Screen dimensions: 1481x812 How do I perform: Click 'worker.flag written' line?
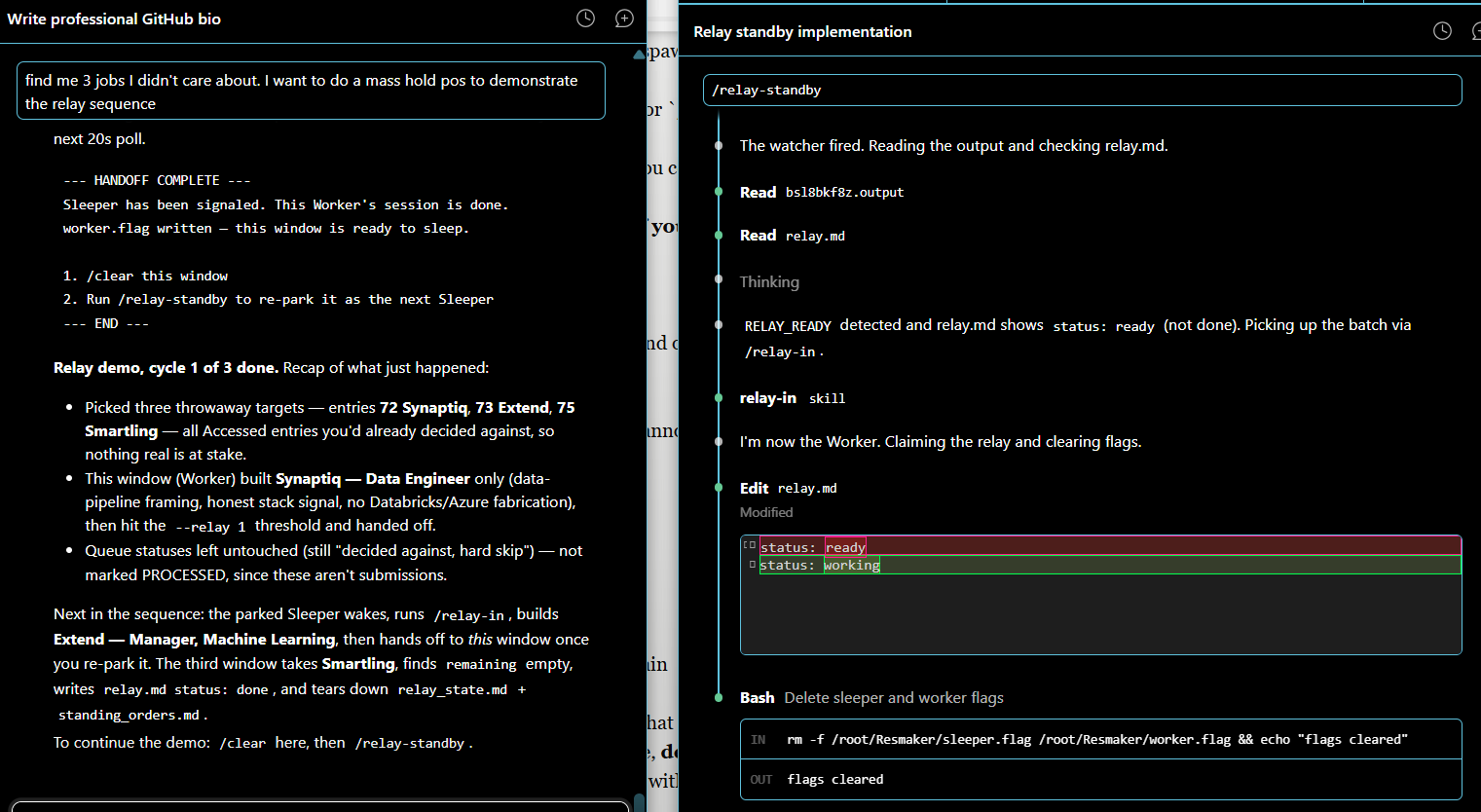pyautogui.click(x=266, y=228)
